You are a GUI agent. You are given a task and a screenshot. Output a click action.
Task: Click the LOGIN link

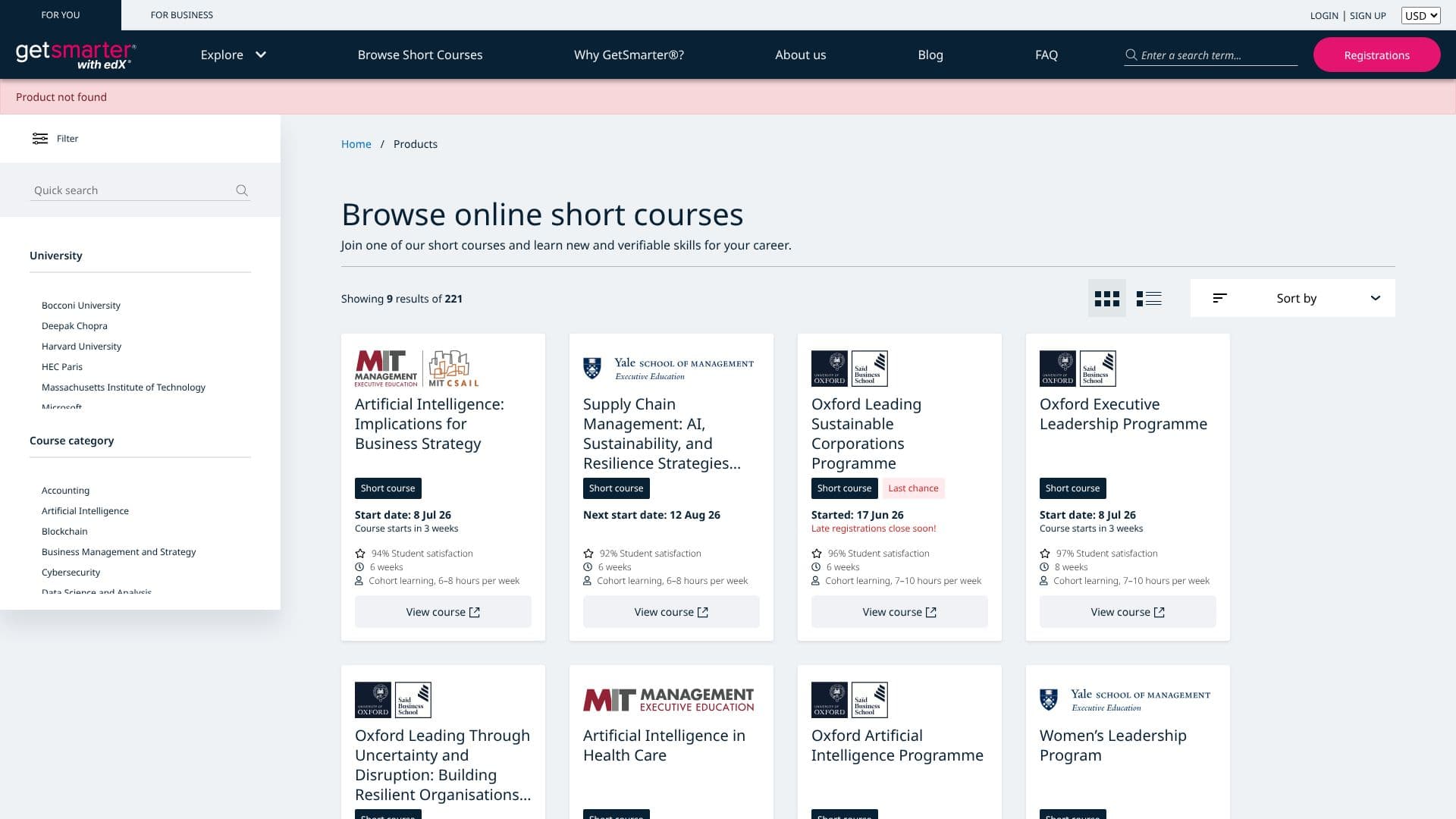pyautogui.click(x=1324, y=15)
